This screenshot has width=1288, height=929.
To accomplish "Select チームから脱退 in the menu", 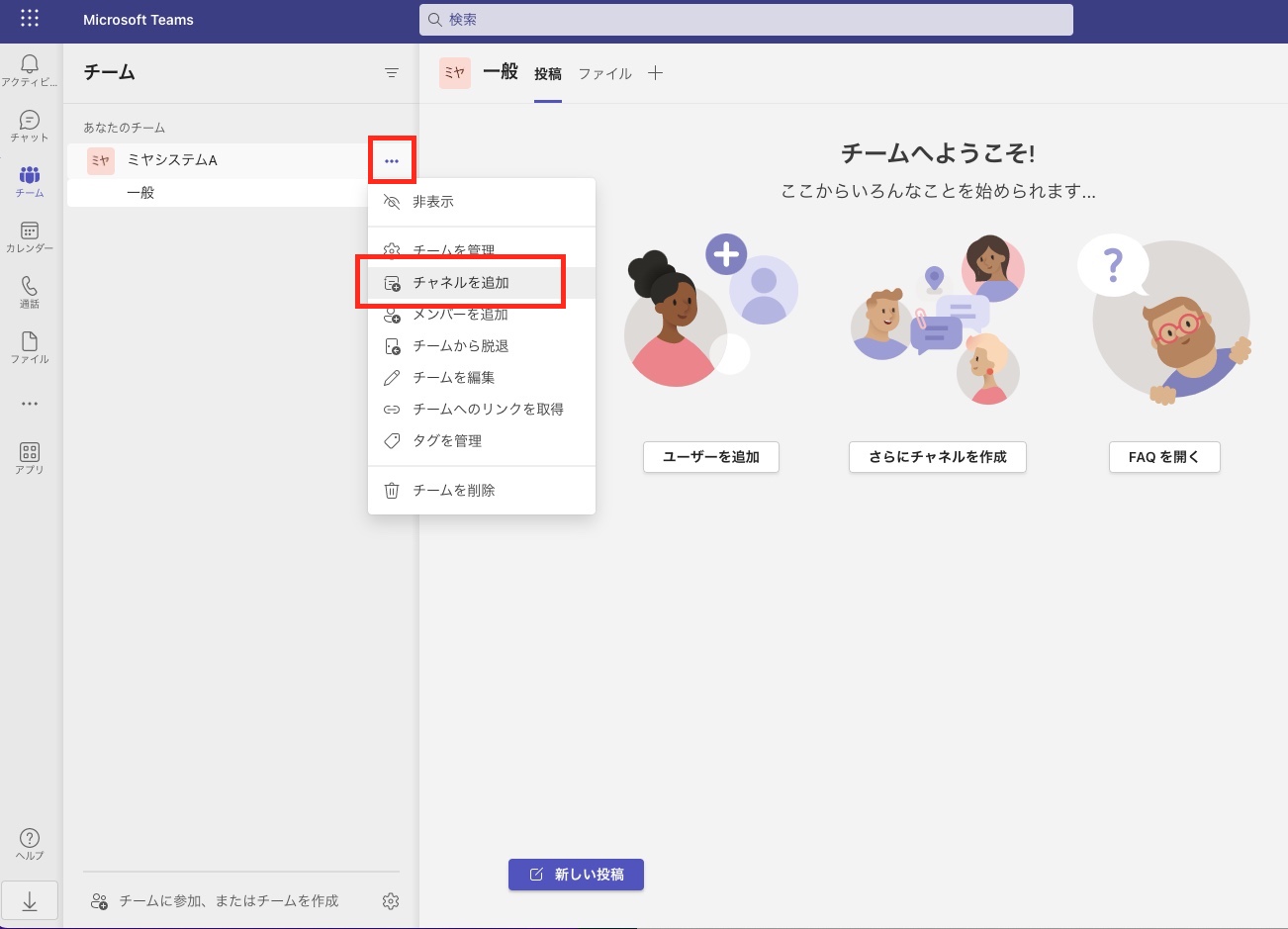I will 482,346.
